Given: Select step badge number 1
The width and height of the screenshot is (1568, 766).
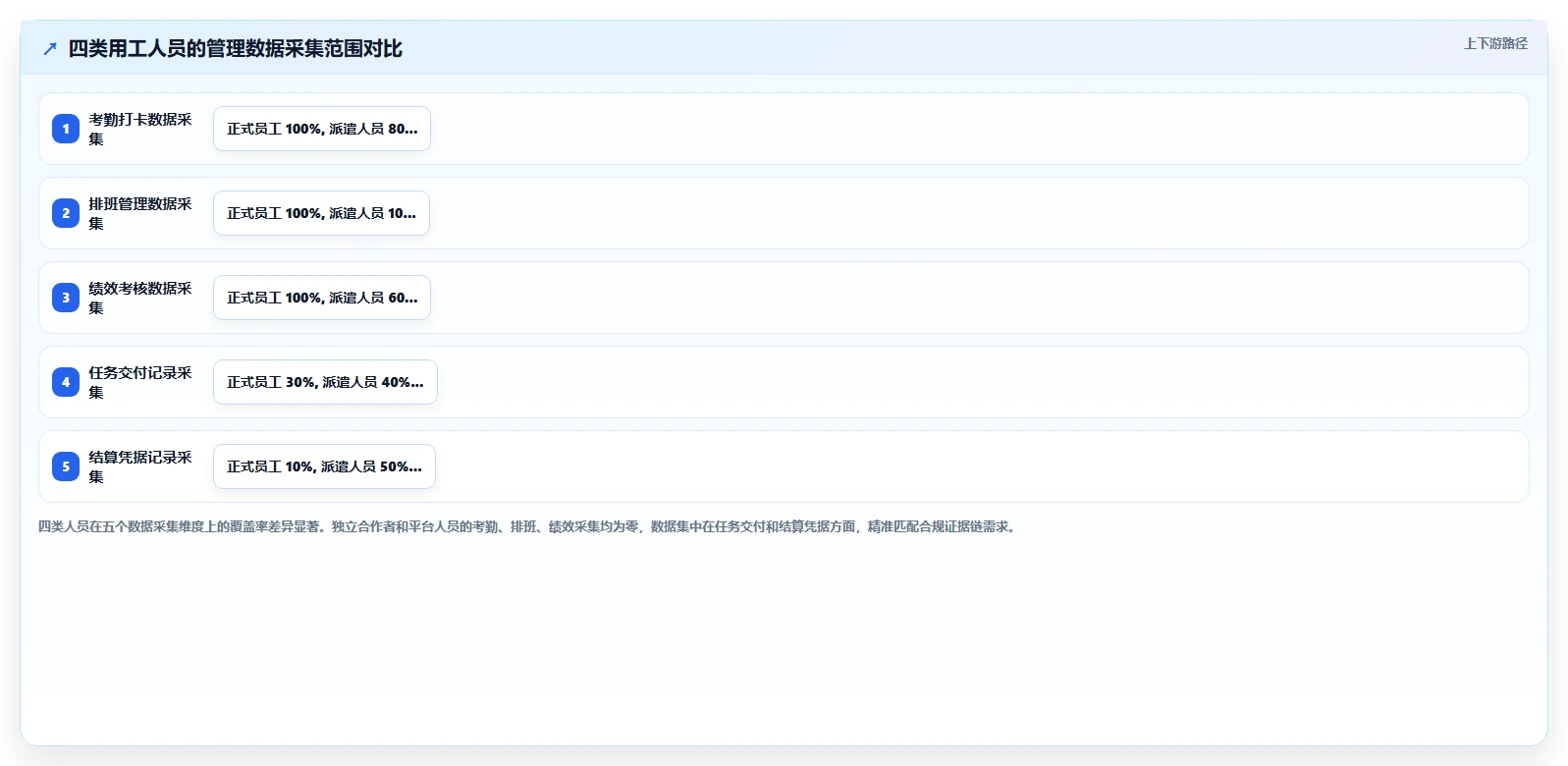Looking at the screenshot, I should [66, 129].
